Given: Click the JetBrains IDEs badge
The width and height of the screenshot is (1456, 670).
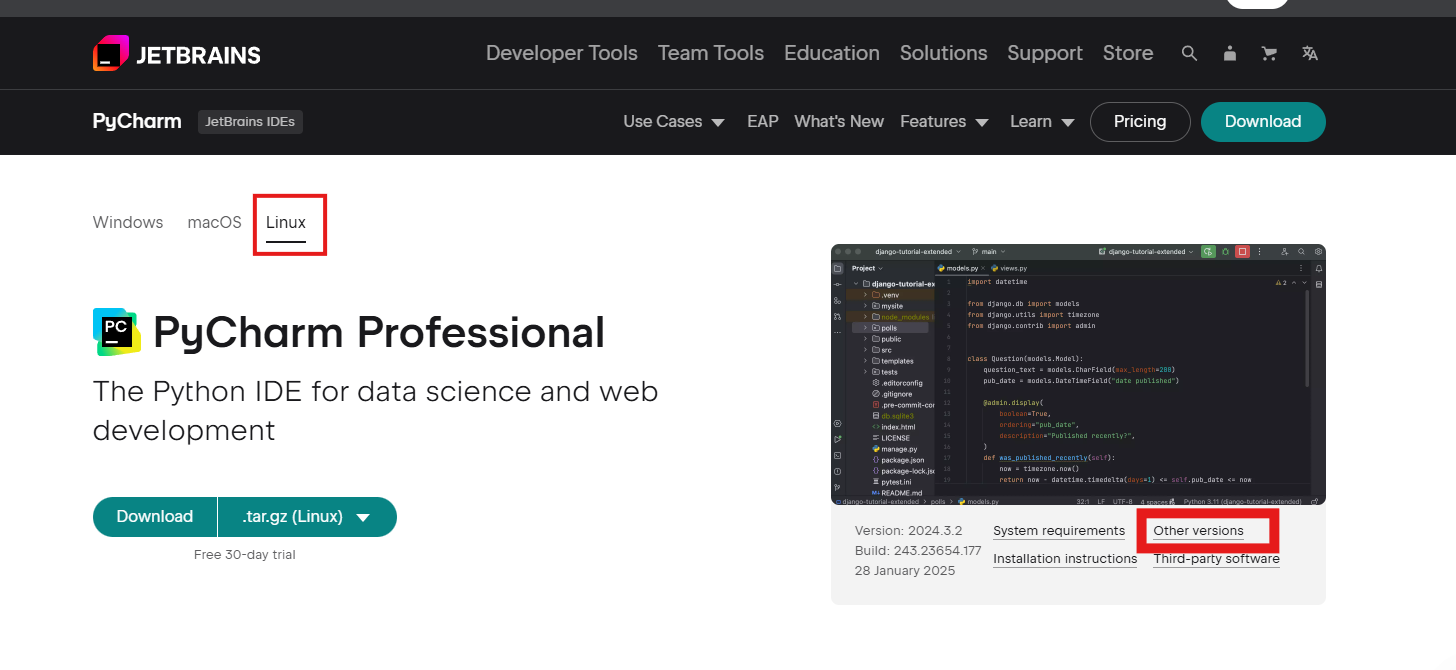Looking at the screenshot, I should pyautogui.click(x=250, y=122).
